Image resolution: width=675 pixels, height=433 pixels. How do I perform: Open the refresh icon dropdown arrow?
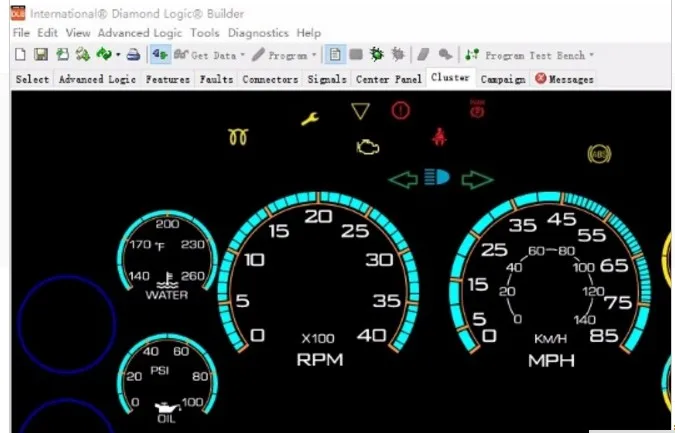[118, 55]
